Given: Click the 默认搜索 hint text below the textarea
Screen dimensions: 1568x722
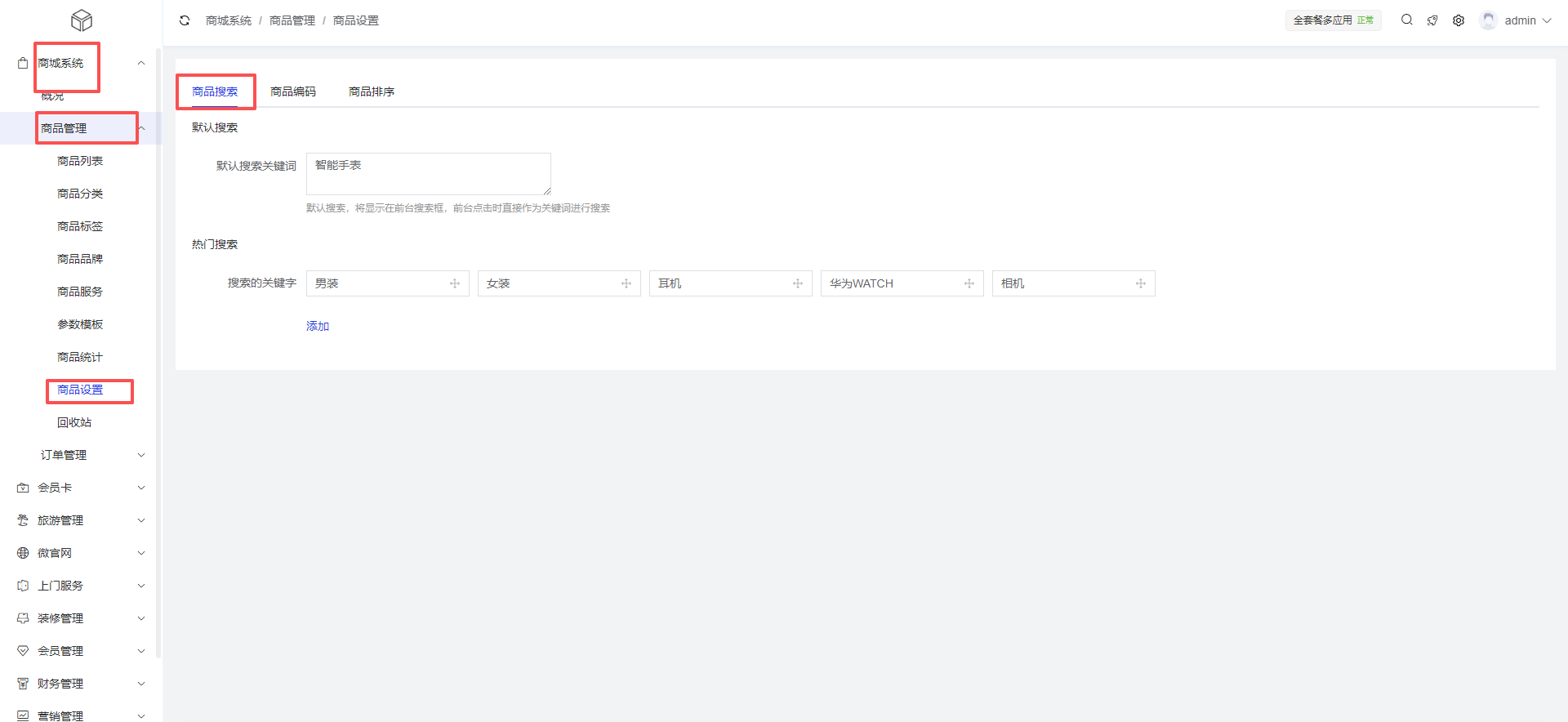Looking at the screenshot, I should [458, 208].
